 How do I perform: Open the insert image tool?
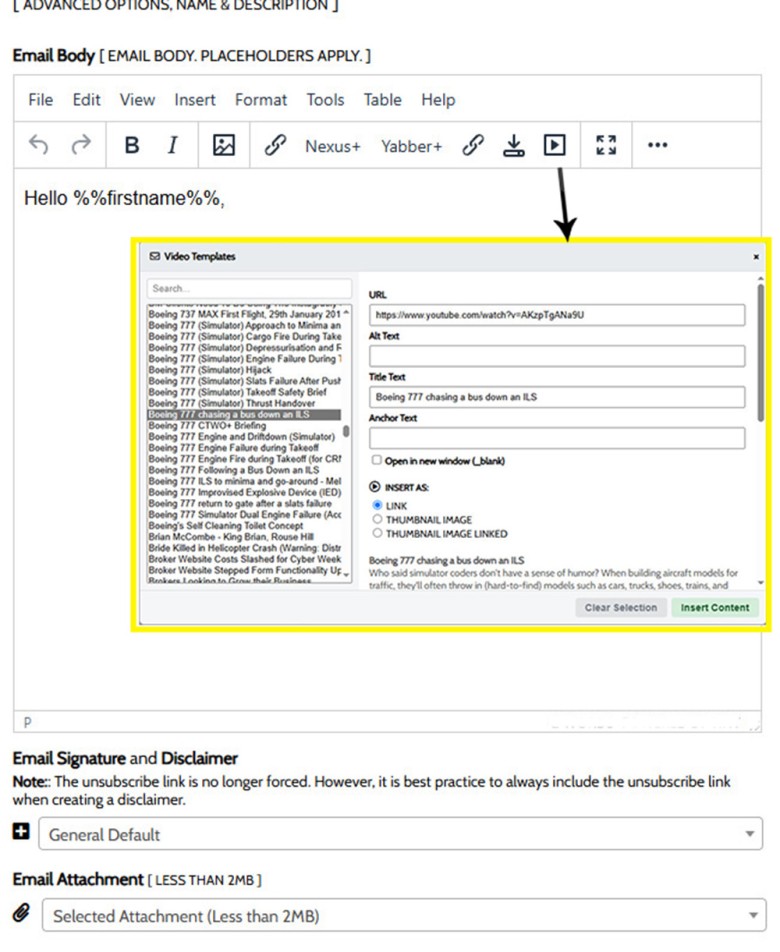223,145
